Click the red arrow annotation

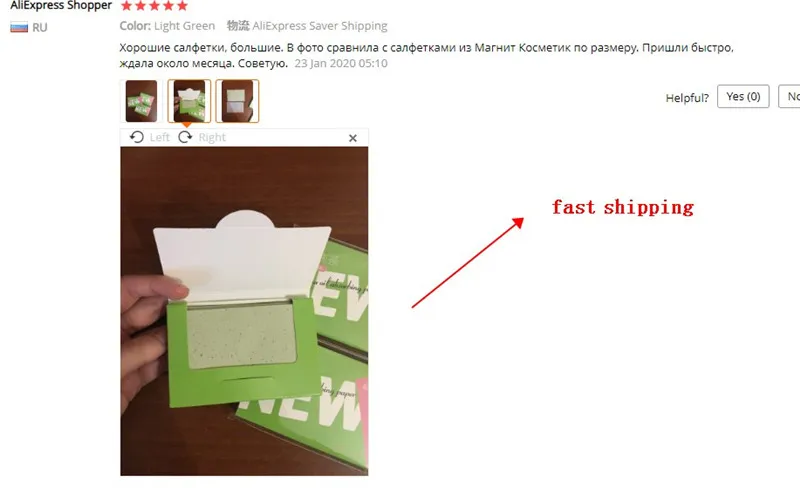coord(468,263)
